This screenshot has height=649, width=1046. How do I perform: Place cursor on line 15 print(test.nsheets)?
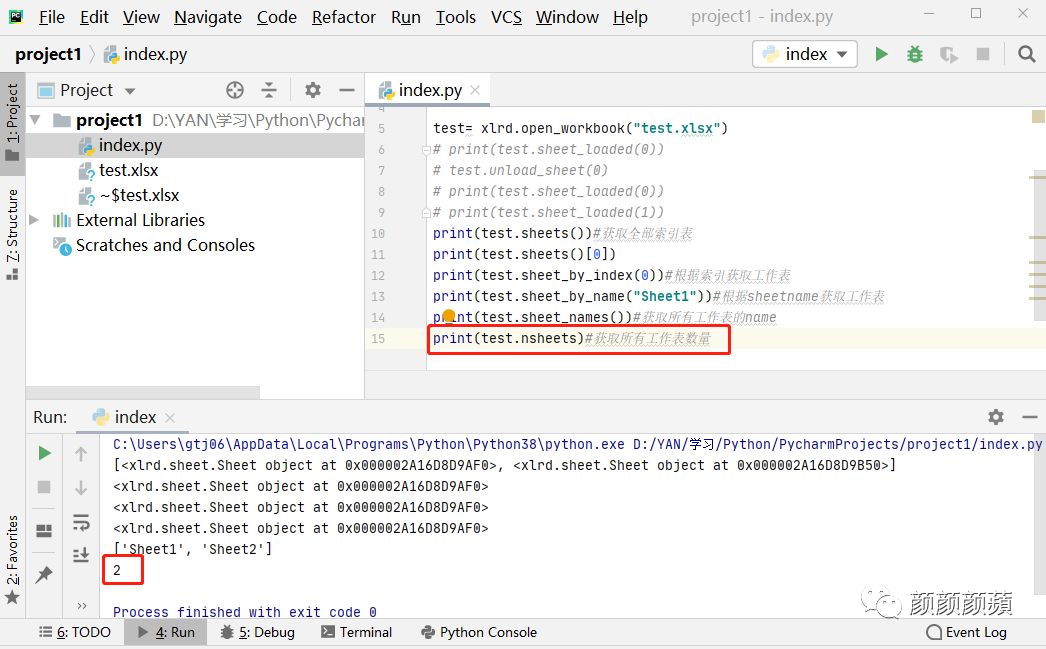508,339
